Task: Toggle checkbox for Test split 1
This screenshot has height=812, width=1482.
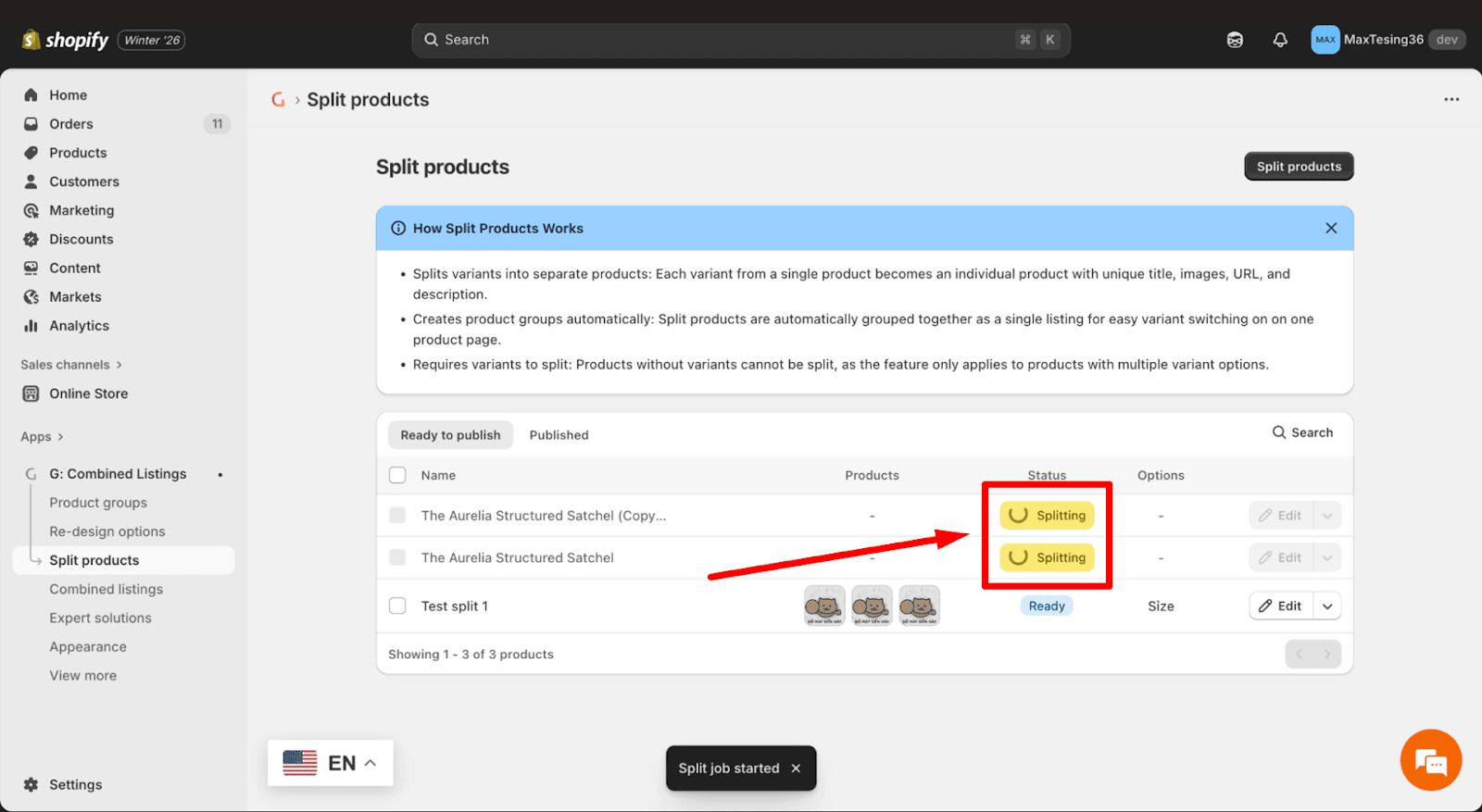Action: tap(397, 606)
